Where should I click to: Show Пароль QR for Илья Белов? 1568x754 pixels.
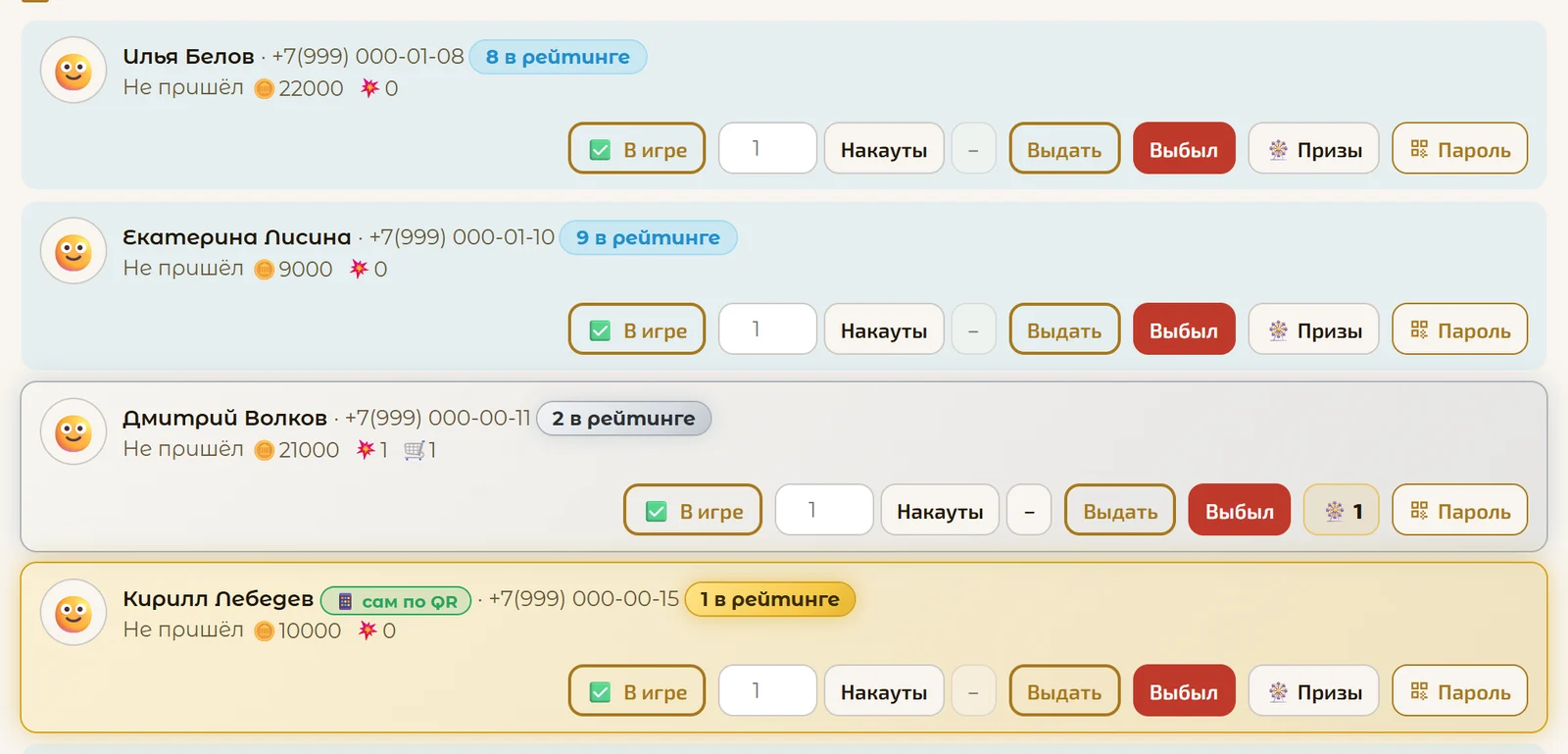pos(1460,149)
